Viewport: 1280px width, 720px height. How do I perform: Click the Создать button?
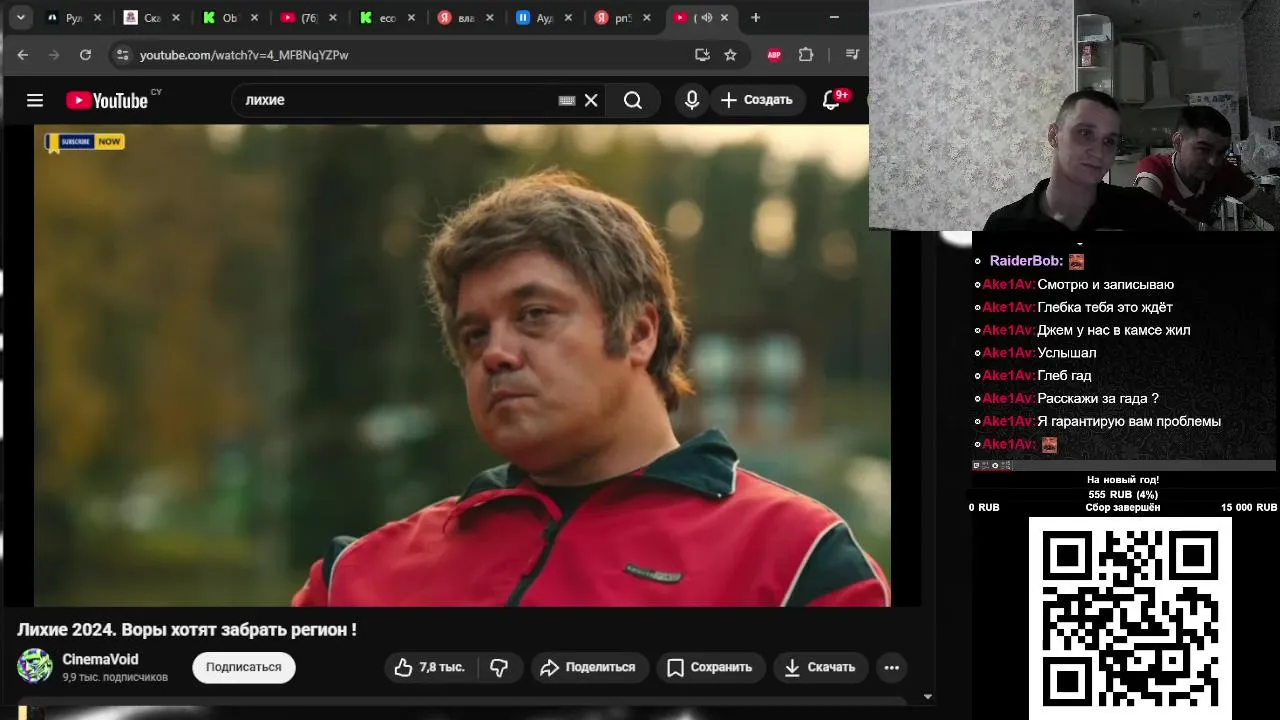click(x=756, y=100)
